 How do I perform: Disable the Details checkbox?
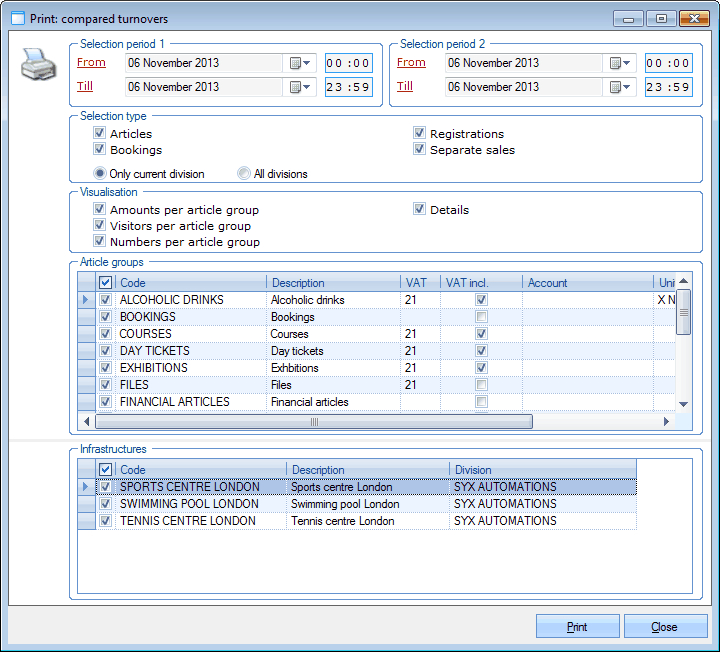tap(420, 210)
